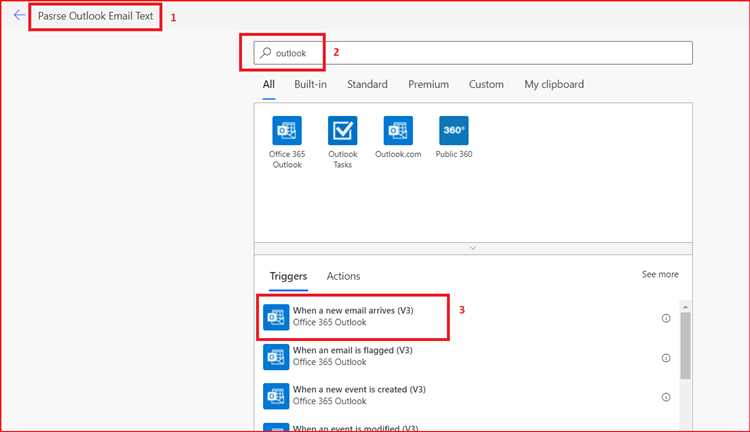Image resolution: width=750 pixels, height=432 pixels.
Task: Choose the Outlook Tasks connector icon
Action: [x=342, y=130]
